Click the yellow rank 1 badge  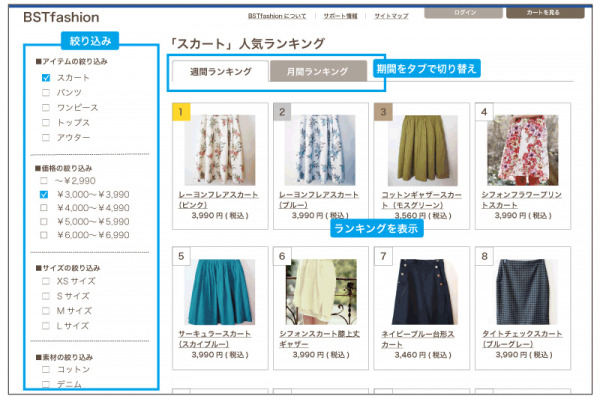(x=181, y=112)
